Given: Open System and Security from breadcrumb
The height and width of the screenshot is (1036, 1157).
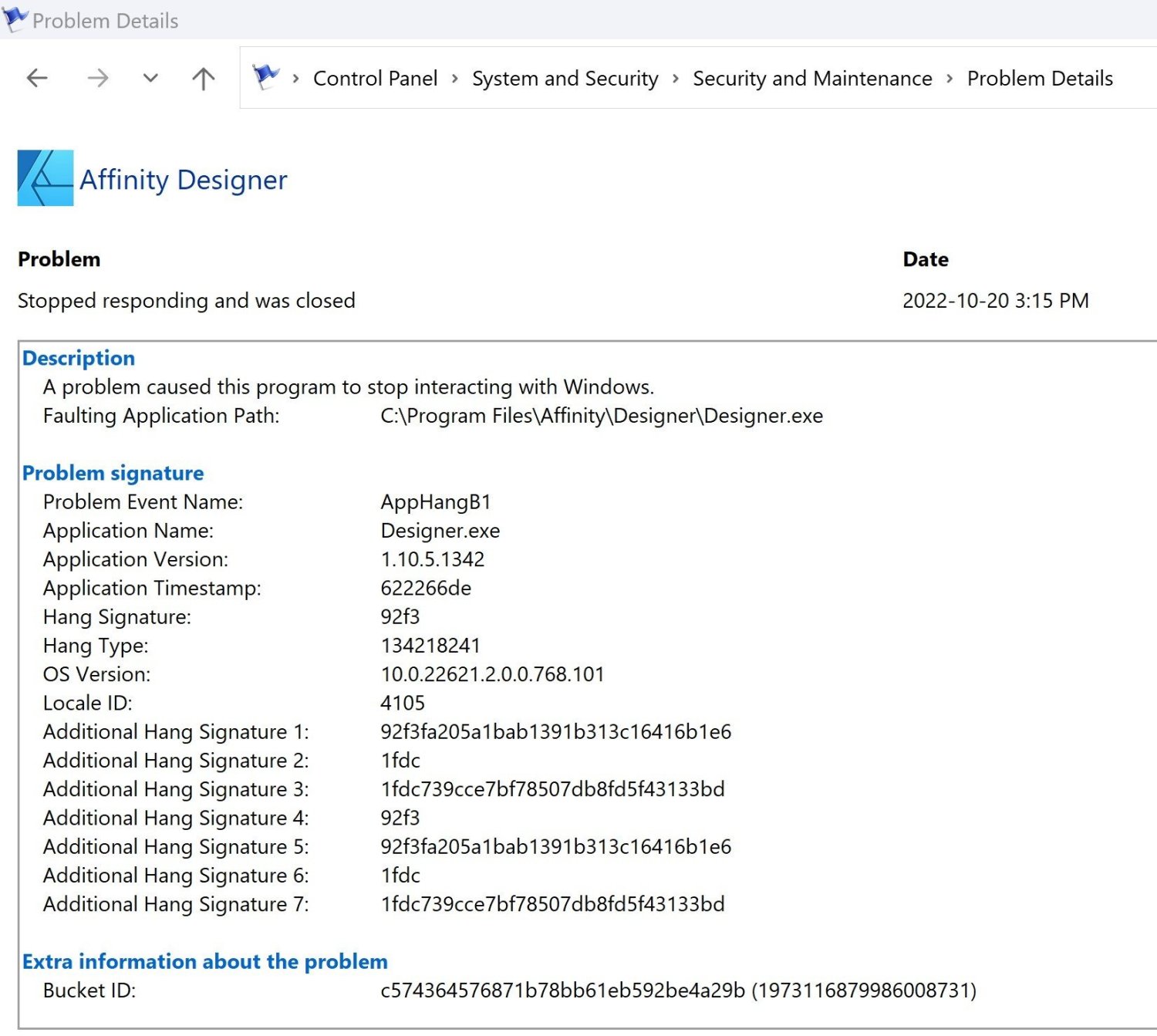Looking at the screenshot, I should (565, 78).
